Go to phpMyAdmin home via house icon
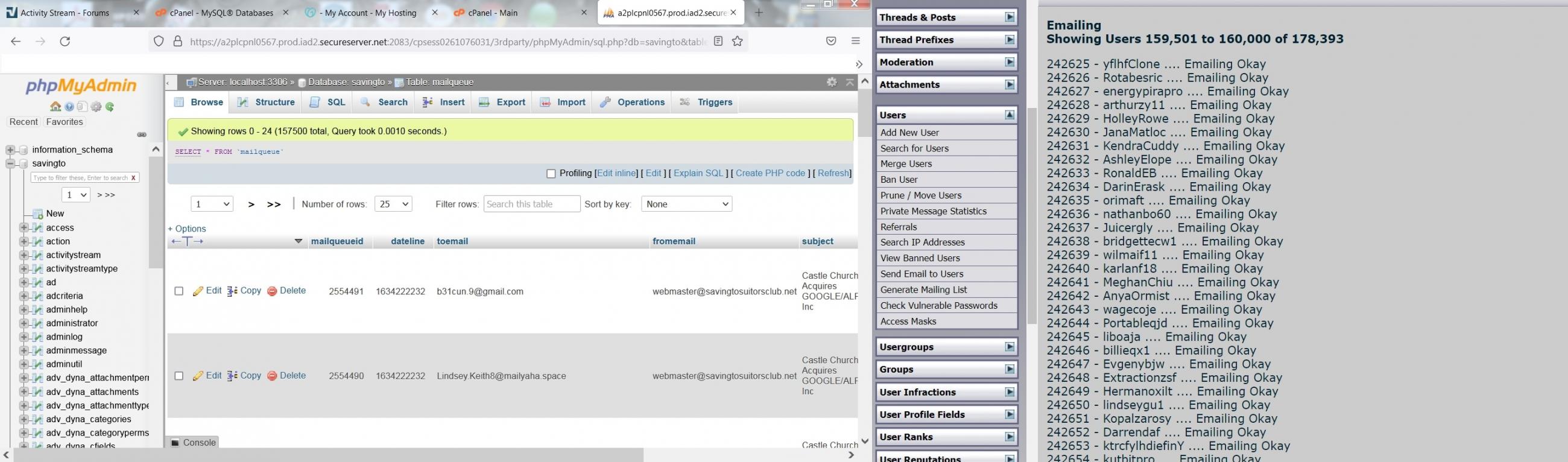The image size is (1568, 462). coord(55,107)
